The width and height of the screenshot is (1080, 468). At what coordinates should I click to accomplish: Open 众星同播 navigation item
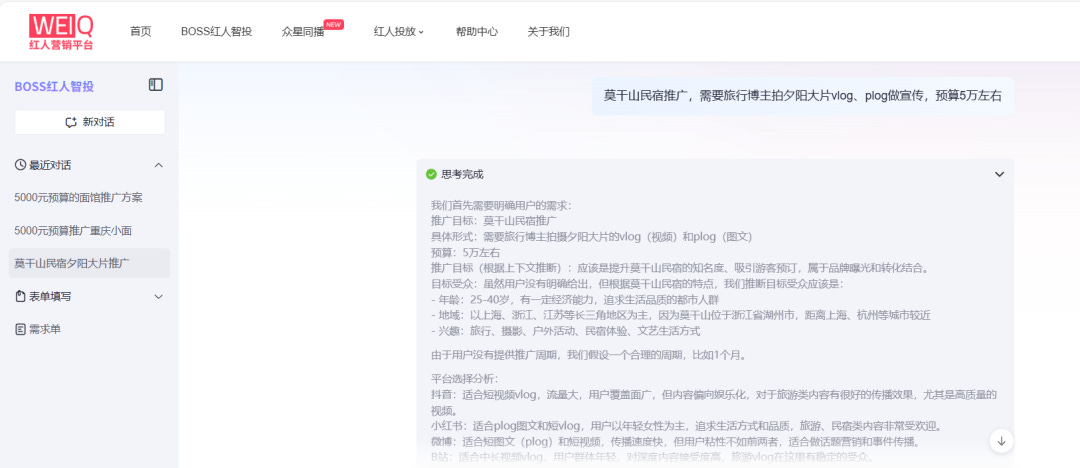(302, 32)
